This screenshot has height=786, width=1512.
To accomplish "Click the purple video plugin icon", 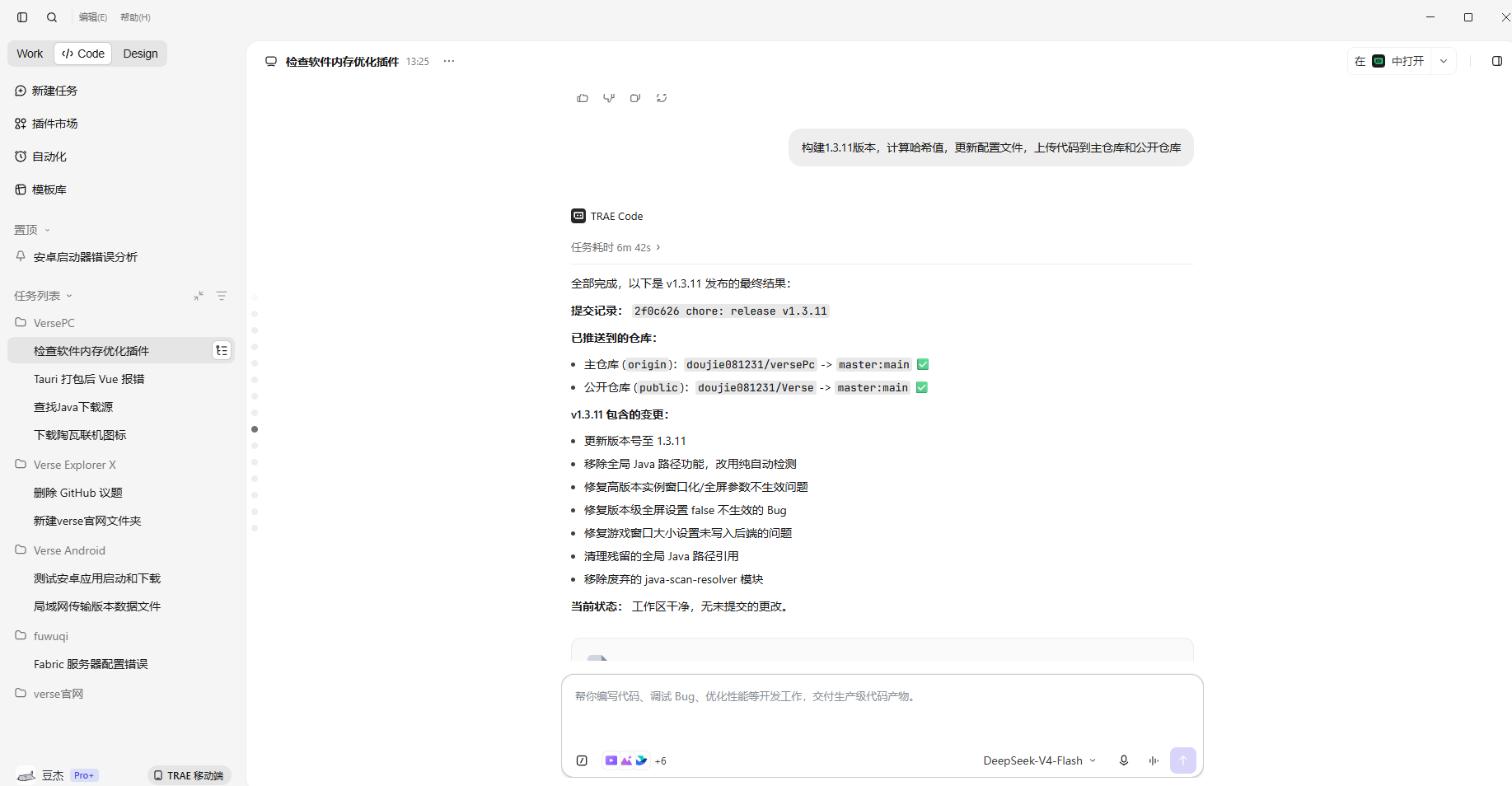I will tap(611, 760).
